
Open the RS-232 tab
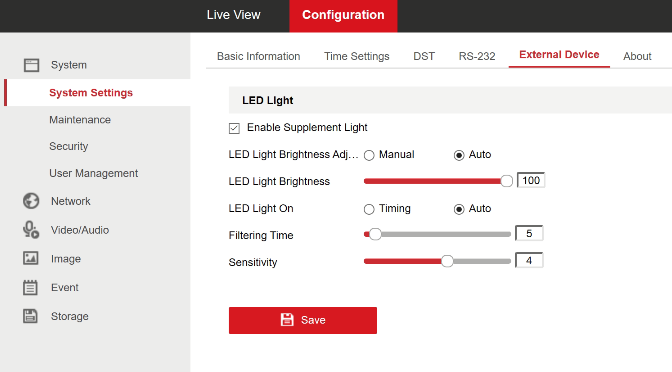pyautogui.click(x=477, y=56)
